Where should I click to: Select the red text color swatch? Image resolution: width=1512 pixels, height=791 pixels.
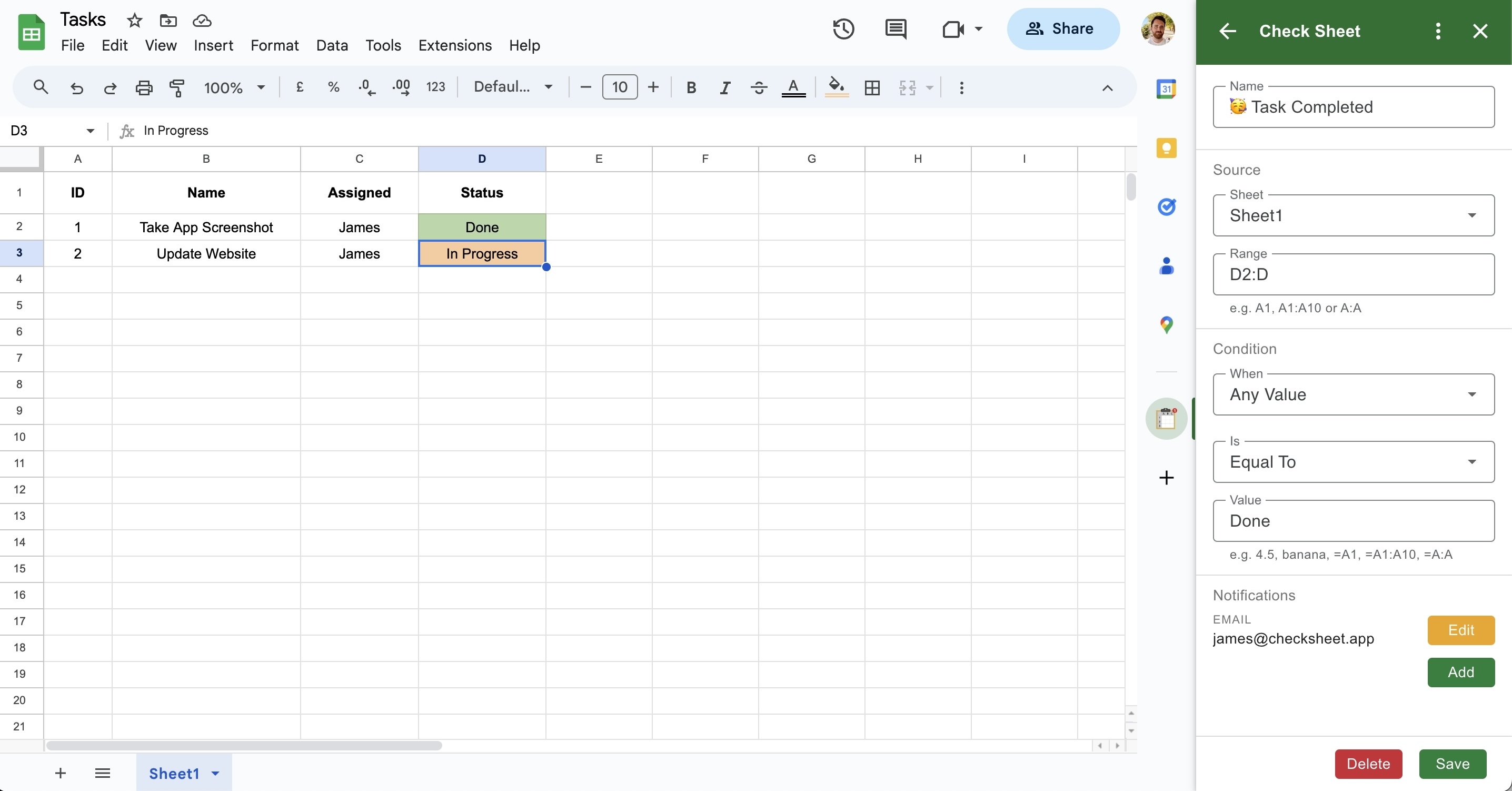coord(793,87)
